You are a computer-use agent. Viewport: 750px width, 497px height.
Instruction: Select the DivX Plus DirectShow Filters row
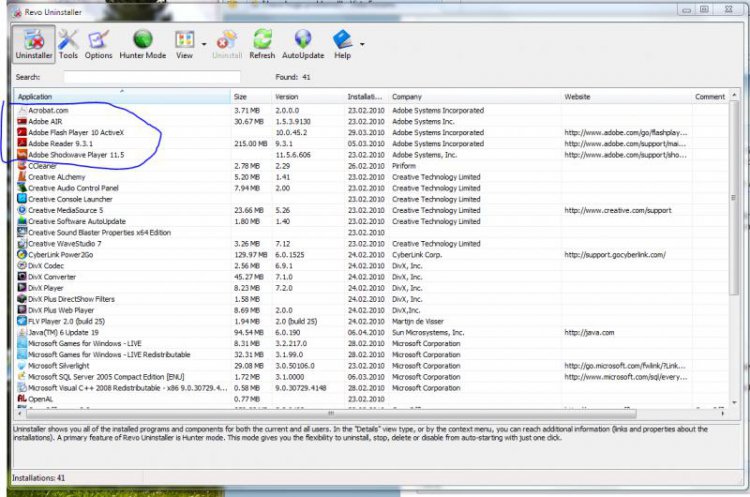(x=371, y=299)
